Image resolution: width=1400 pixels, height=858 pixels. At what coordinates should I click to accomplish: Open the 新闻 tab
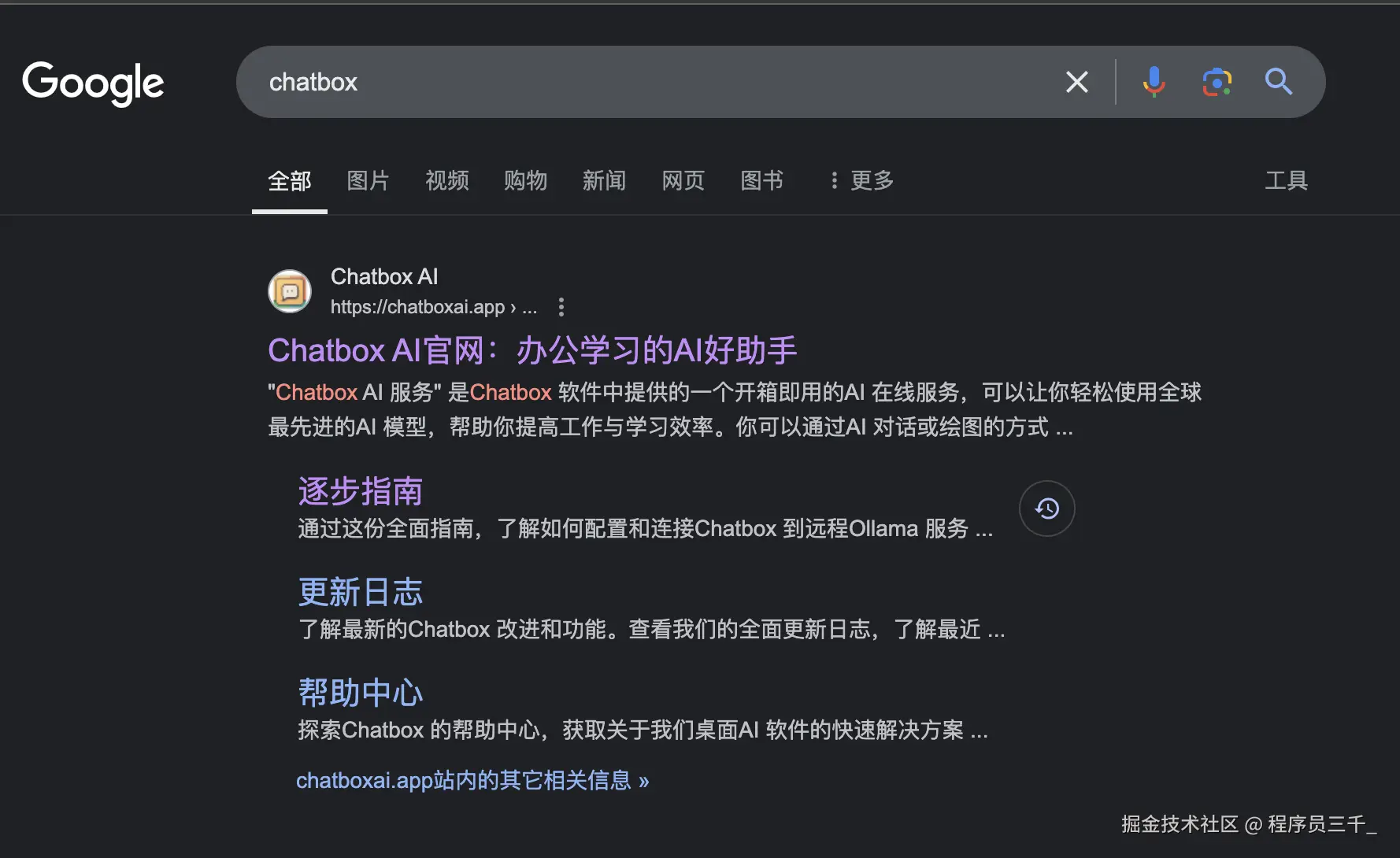pyautogui.click(x=605, y=181)
